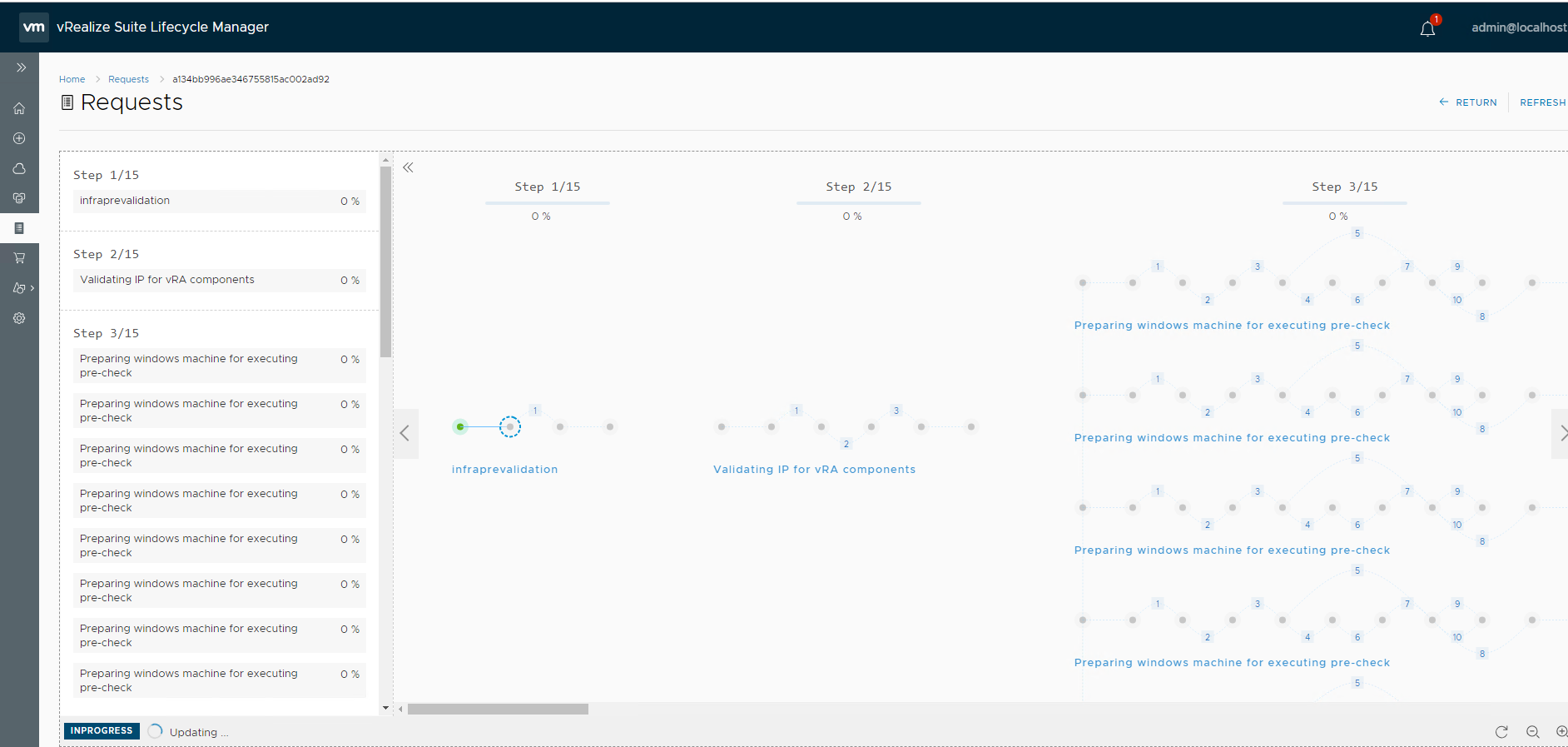Click the step list scroll-up arrow
The image size is (1568, 747).
pos(385,159)
